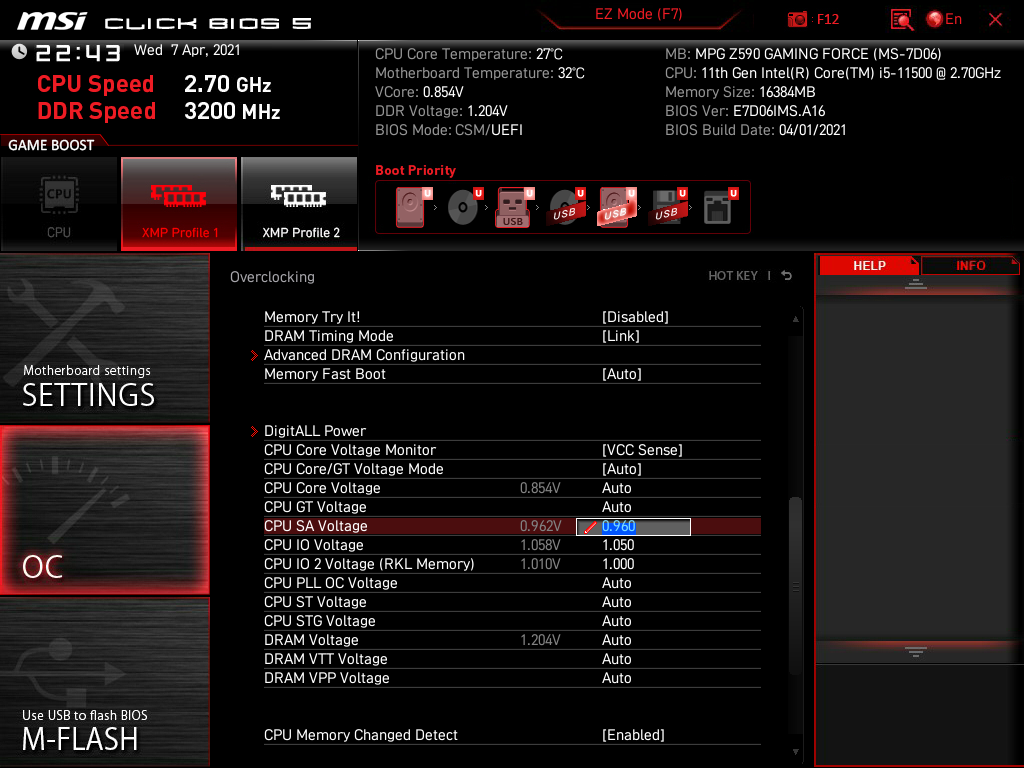Open the search utility in the title bar

point(900,19)
